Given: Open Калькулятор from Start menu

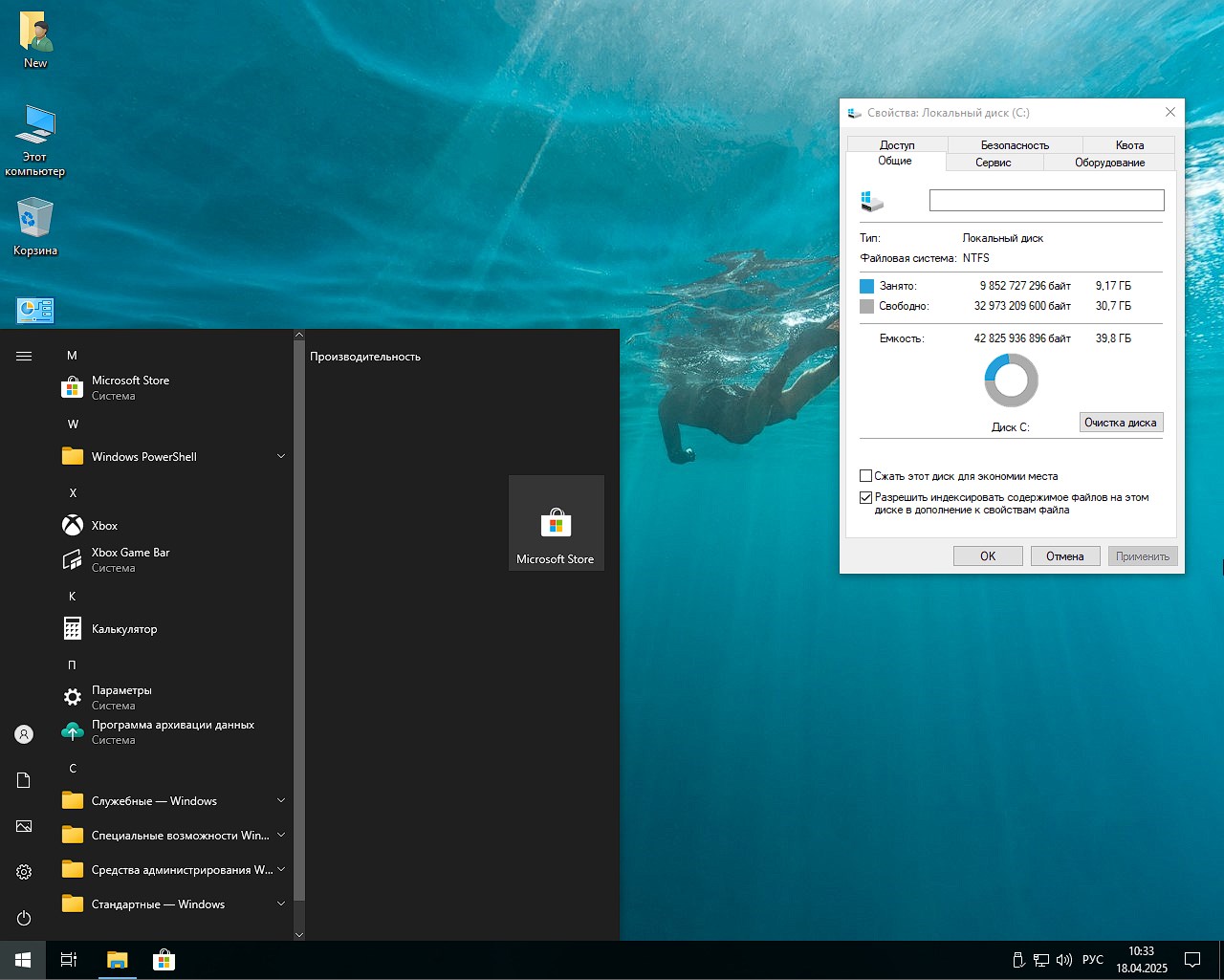Looking at the screenshot, I should click(x=123, y=629).
